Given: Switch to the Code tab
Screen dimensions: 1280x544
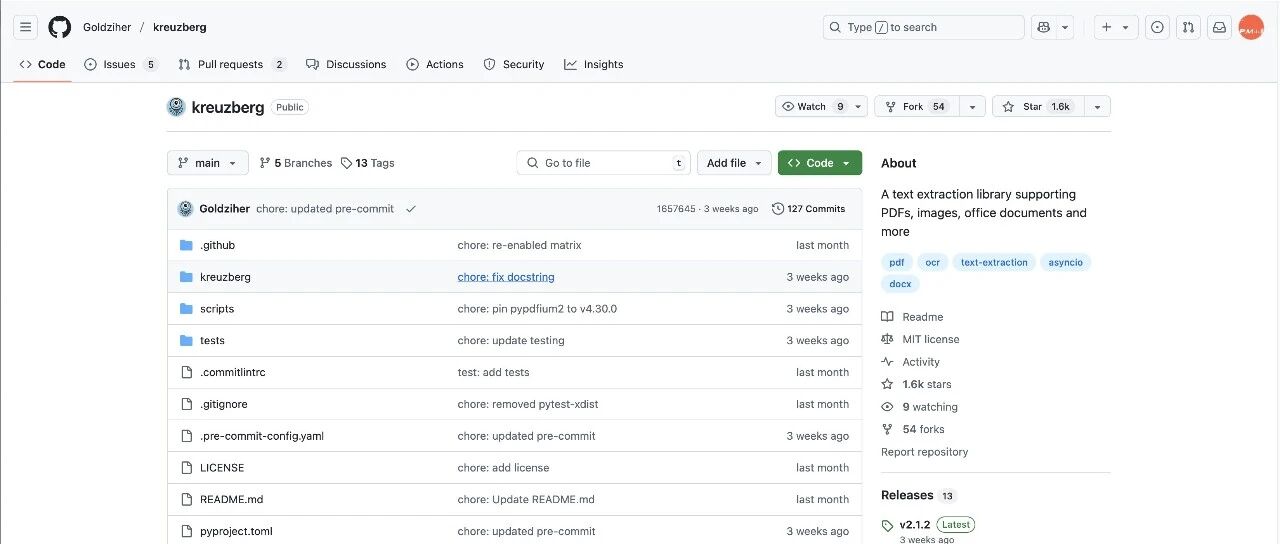Looking at the screenshot, I should coord(42,64).
